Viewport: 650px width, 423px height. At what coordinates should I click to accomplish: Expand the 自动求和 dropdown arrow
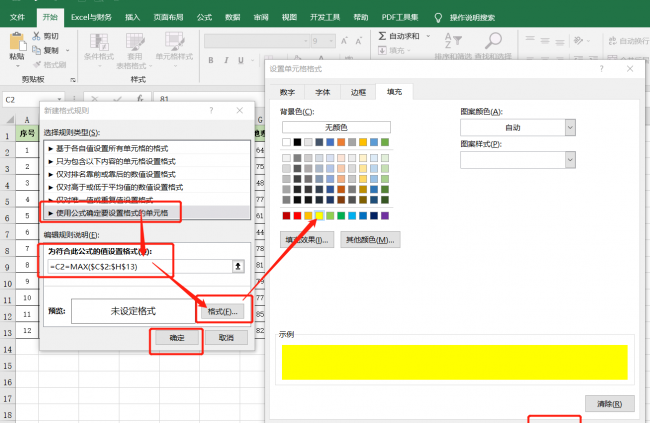[x=428, y=36]
